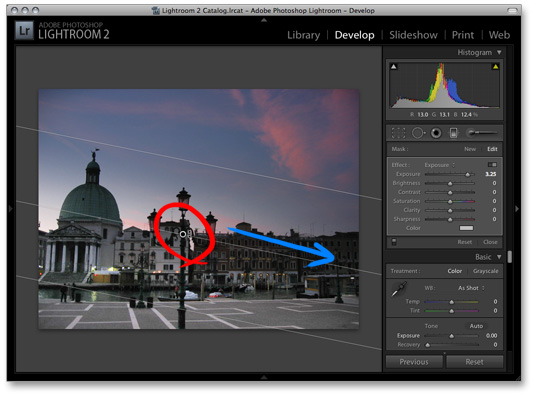Apply Auto tone adjustment
Image resolution: width=534 pixels, height=396 pixels.
pyautogui.click(x=476, y=326)
